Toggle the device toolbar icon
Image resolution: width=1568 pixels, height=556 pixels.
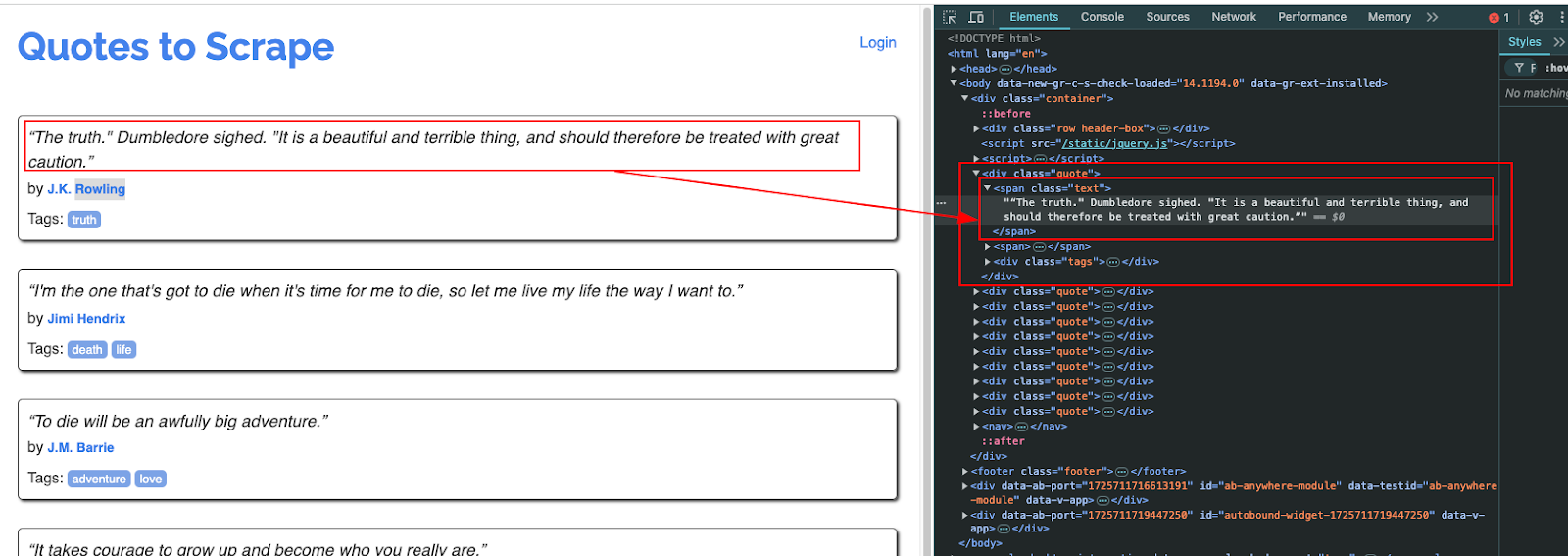[x=976, y=17]
